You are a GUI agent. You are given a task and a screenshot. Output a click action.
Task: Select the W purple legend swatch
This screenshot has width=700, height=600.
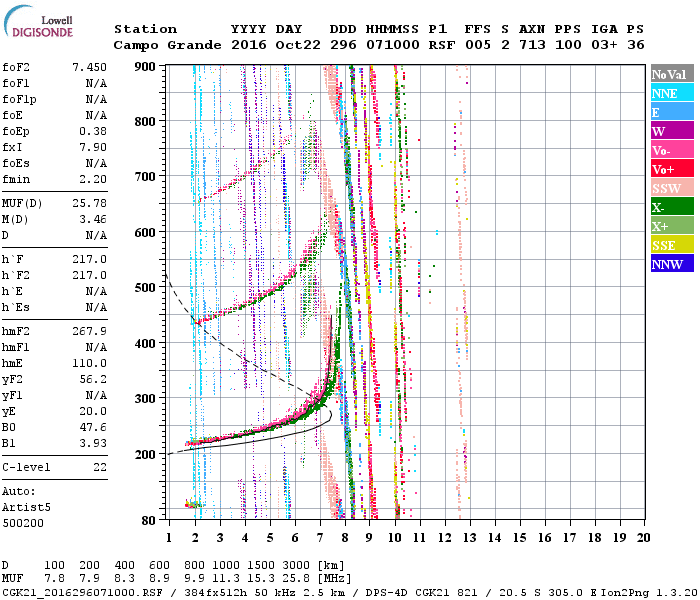(x=672, y=130)
